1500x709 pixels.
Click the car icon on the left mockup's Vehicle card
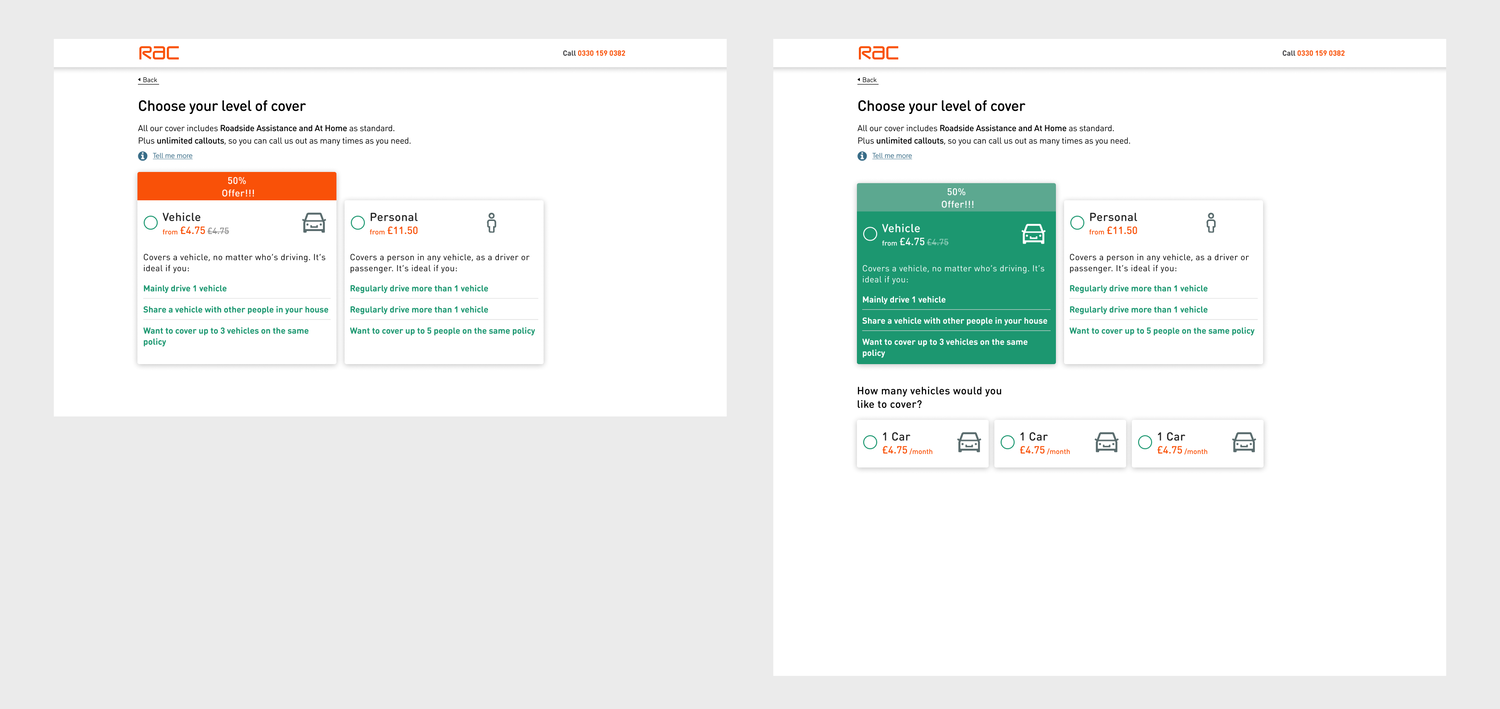click(x=314, y=222)
